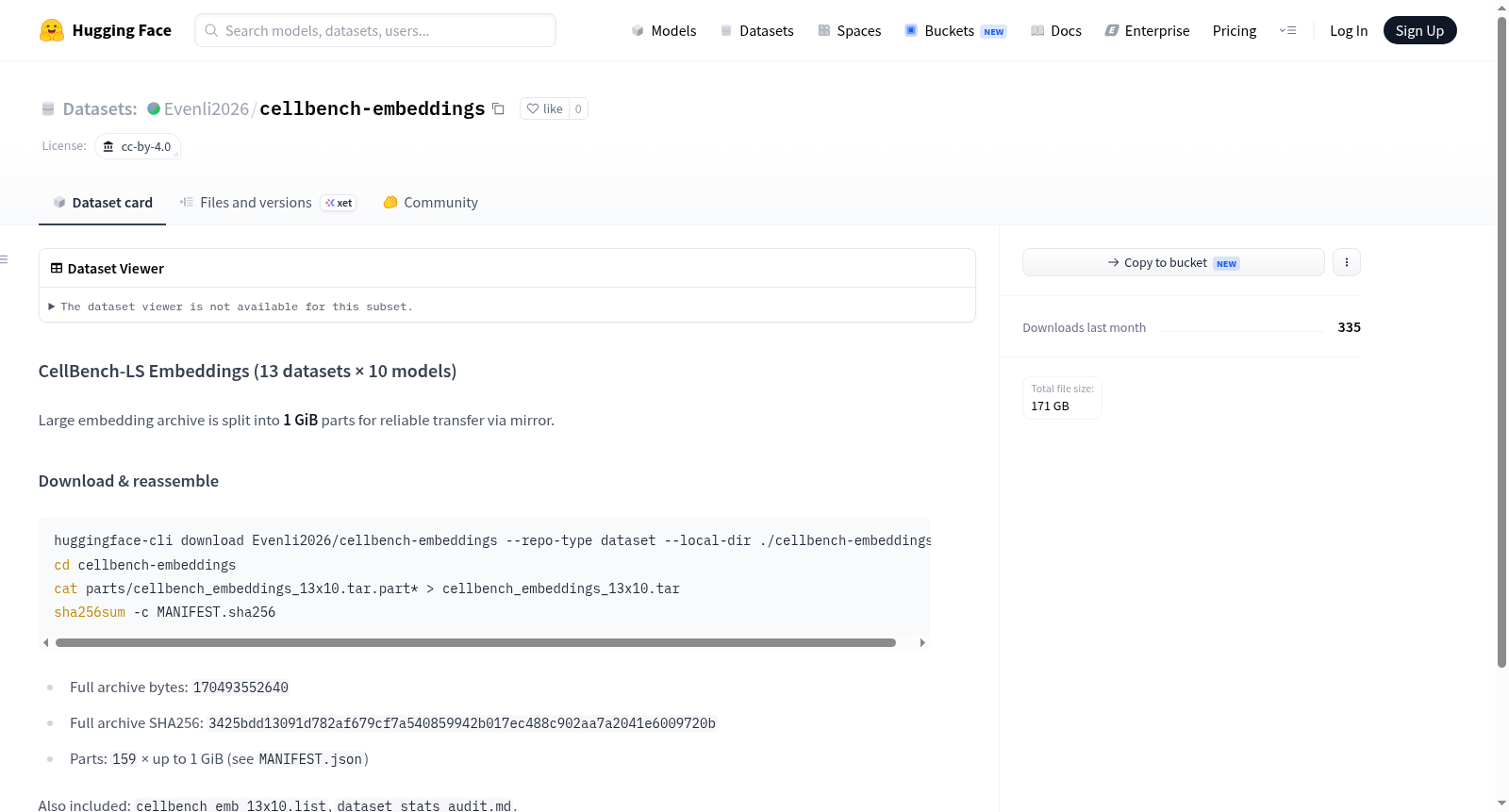Click the Download & reassemble heading
1509x812 pixels.
[128, 481]
